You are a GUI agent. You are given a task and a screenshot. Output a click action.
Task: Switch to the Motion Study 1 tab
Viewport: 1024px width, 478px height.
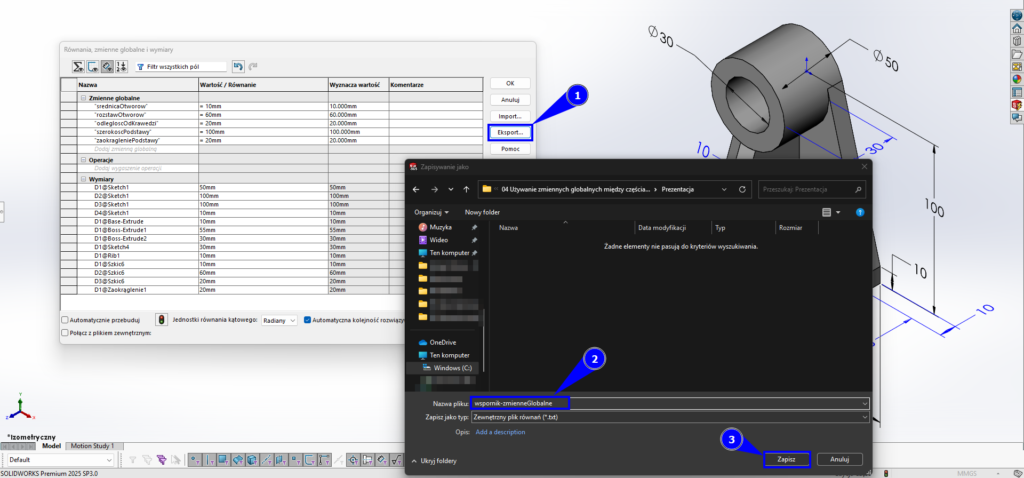pyautogui.click(x=92, y=446)
